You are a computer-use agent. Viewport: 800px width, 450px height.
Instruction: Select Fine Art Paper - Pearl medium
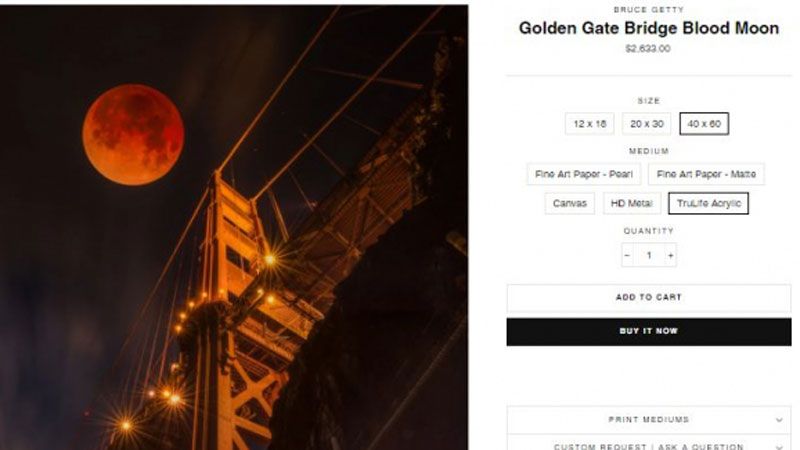[584, 174]
